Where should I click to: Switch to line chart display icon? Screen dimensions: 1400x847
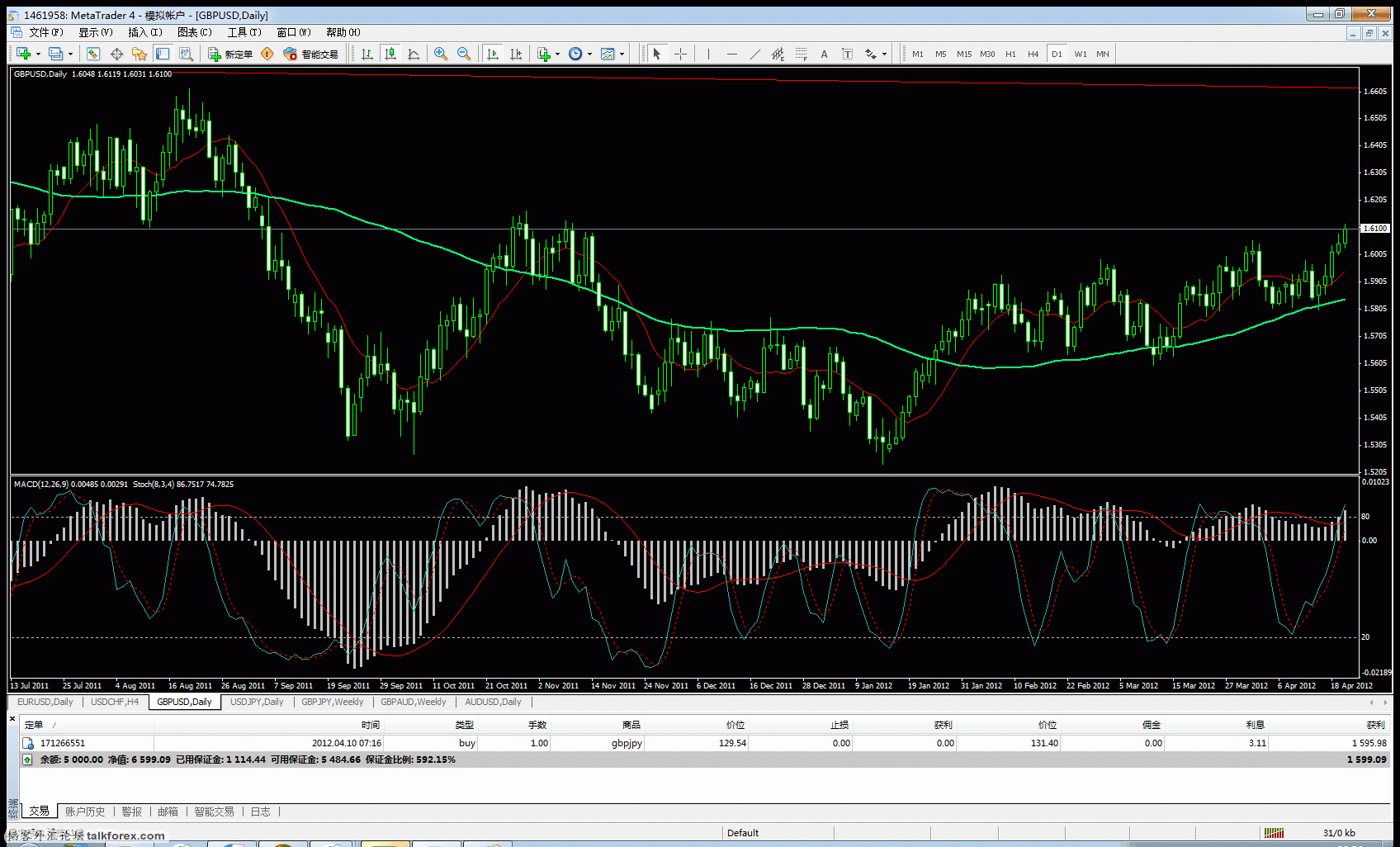pos(414,54)
